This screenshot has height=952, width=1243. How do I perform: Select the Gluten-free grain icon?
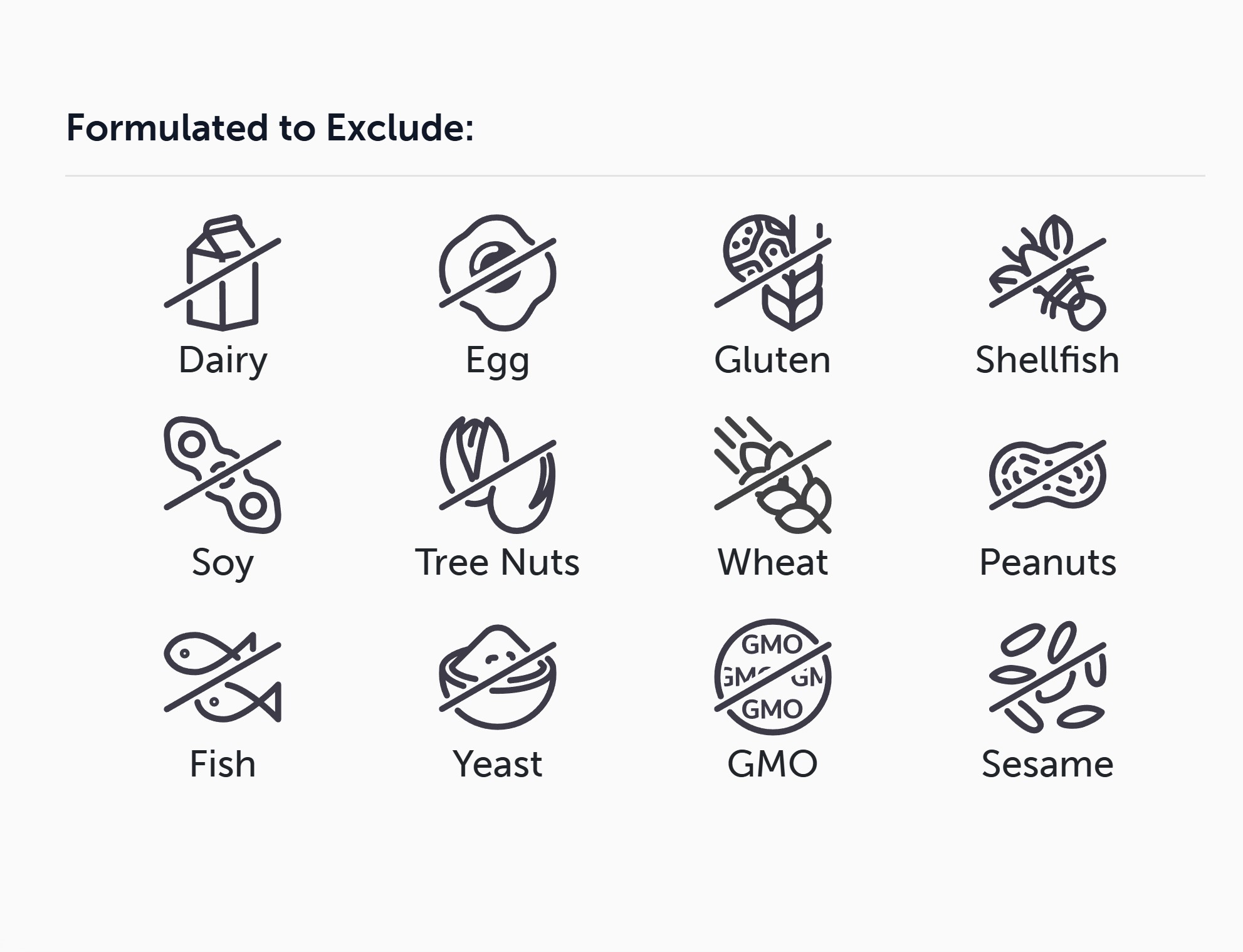pos(772,273)
